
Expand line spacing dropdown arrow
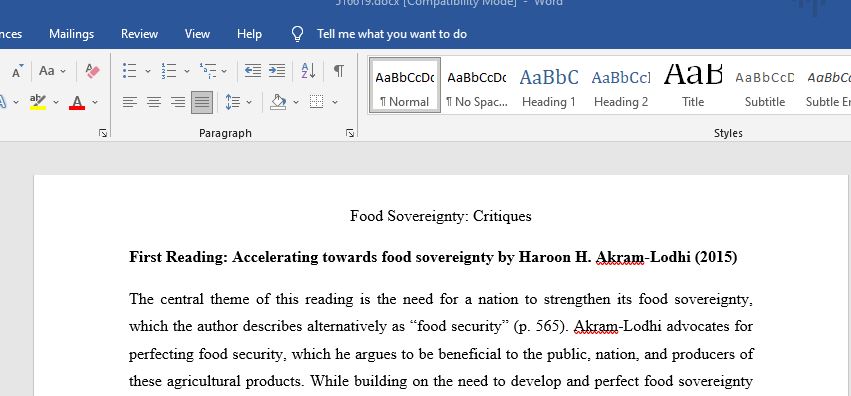(249, 102)
